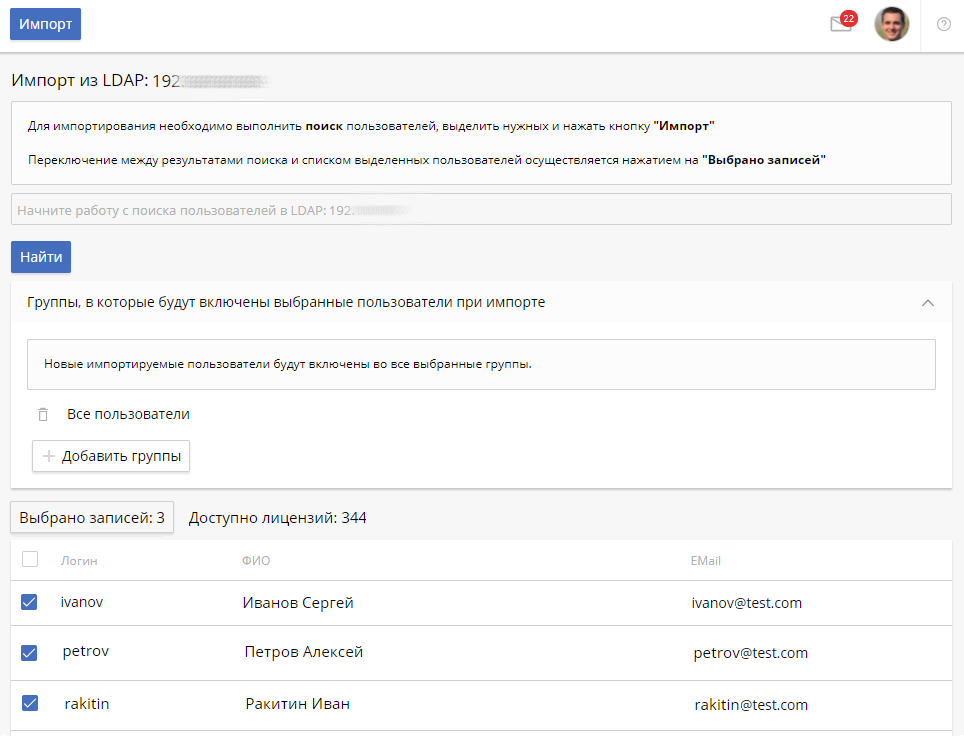Click the 'Логин' column header
The width and height of the screenshot is (964, 736).
click(79, 561)
